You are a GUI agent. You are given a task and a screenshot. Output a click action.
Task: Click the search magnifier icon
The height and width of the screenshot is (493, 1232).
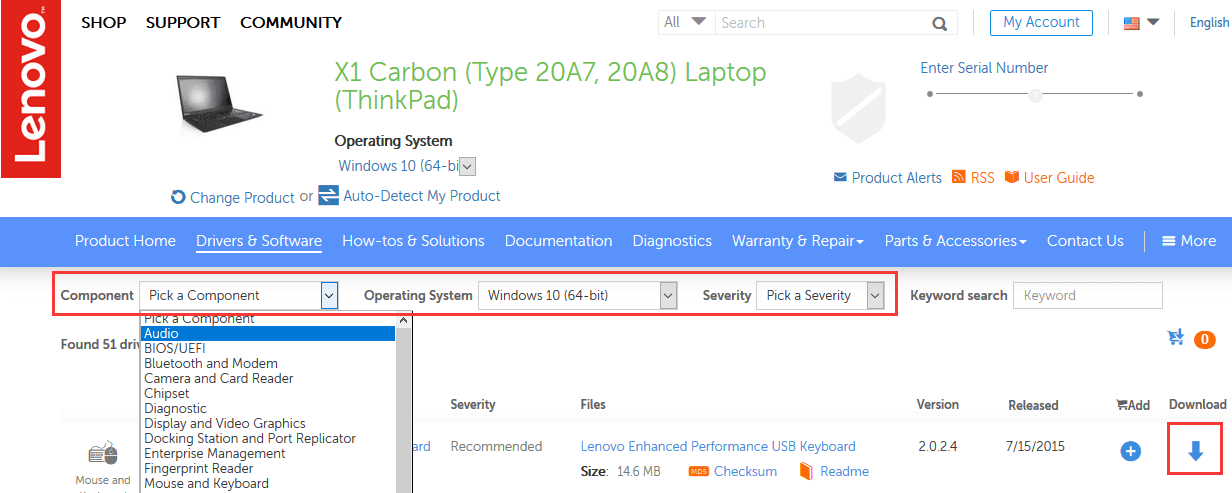[939, 23]
